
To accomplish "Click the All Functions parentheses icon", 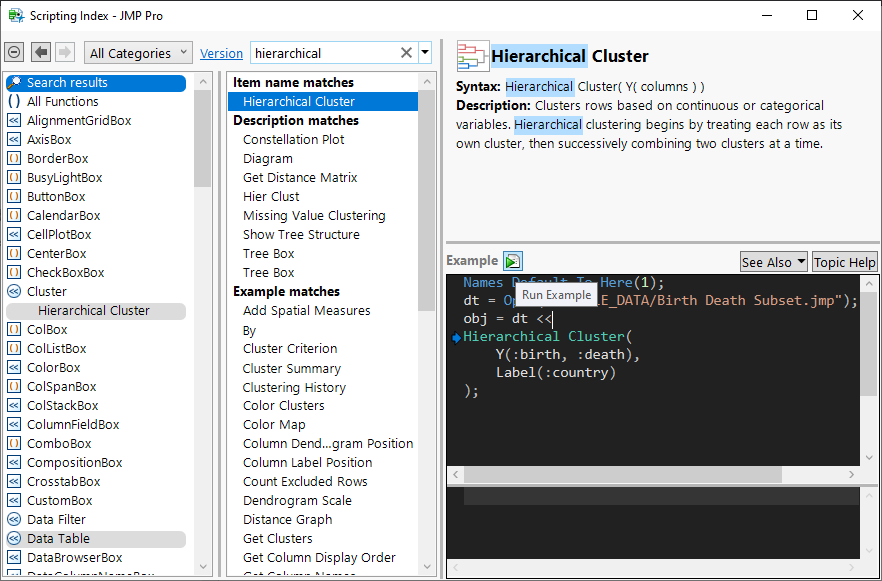I will [x=14, y=102].
